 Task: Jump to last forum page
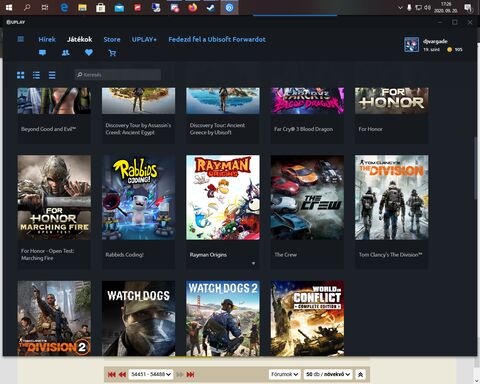[x=190, y=374]
